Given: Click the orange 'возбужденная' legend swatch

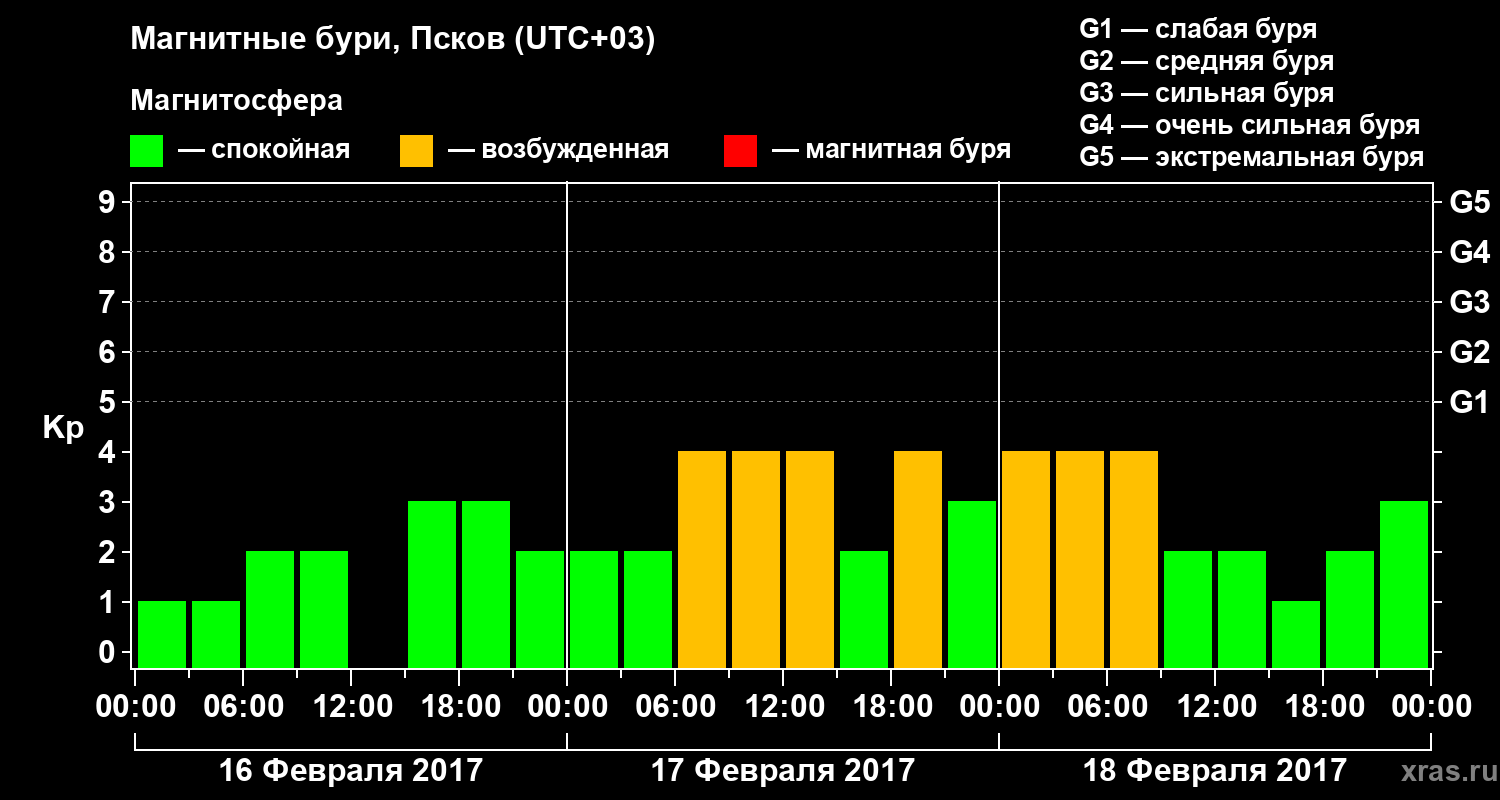Looking at the screenshot, I should 416,151.
